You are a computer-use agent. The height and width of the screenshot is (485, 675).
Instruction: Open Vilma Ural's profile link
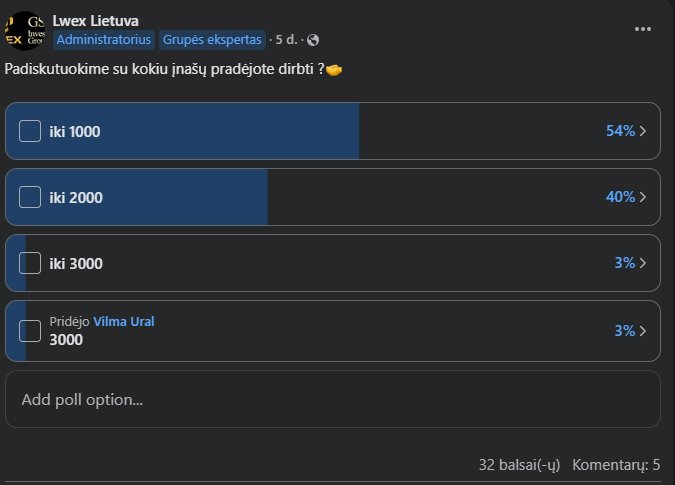click(x=124, y=321)
